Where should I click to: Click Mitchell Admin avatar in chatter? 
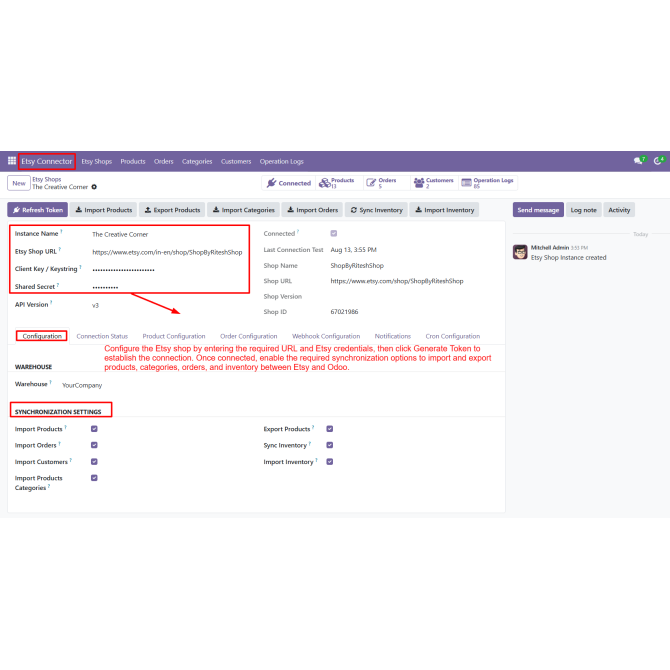click(520, 252)
